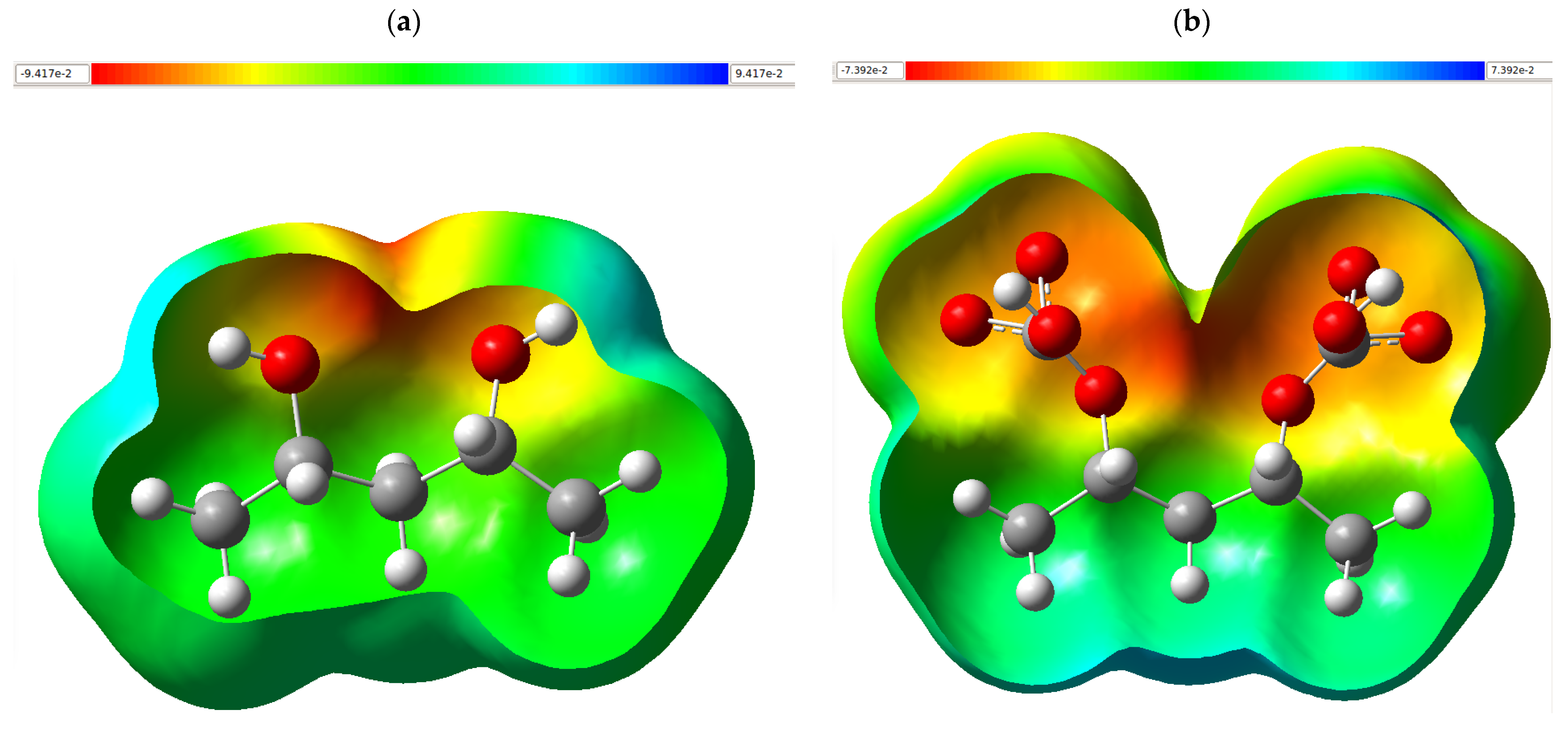Select right hydroxyl oxygen atom in panel (a)
The height and width of the screenshot is (732, 1568).
click(x=501, y=353)
